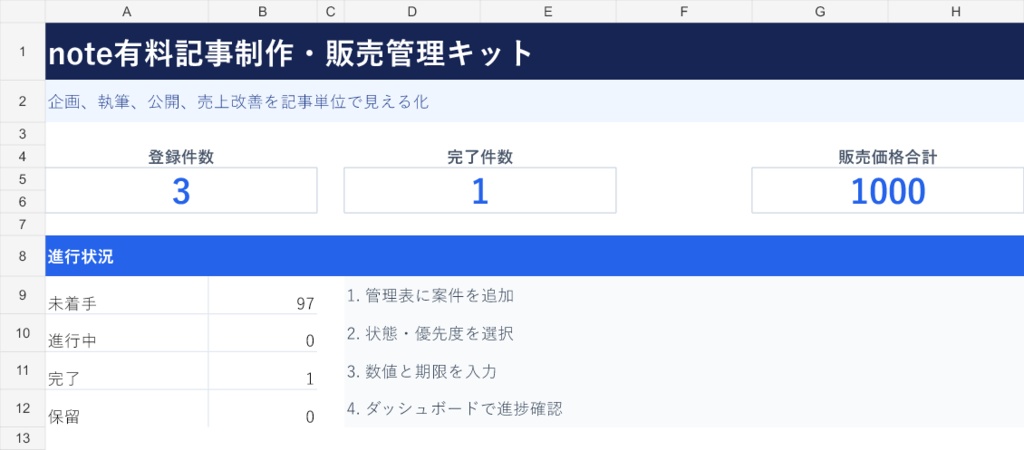This screenshot has height=450, width=1024.
Task: Select row 1 header
Action: click(23, 52)
